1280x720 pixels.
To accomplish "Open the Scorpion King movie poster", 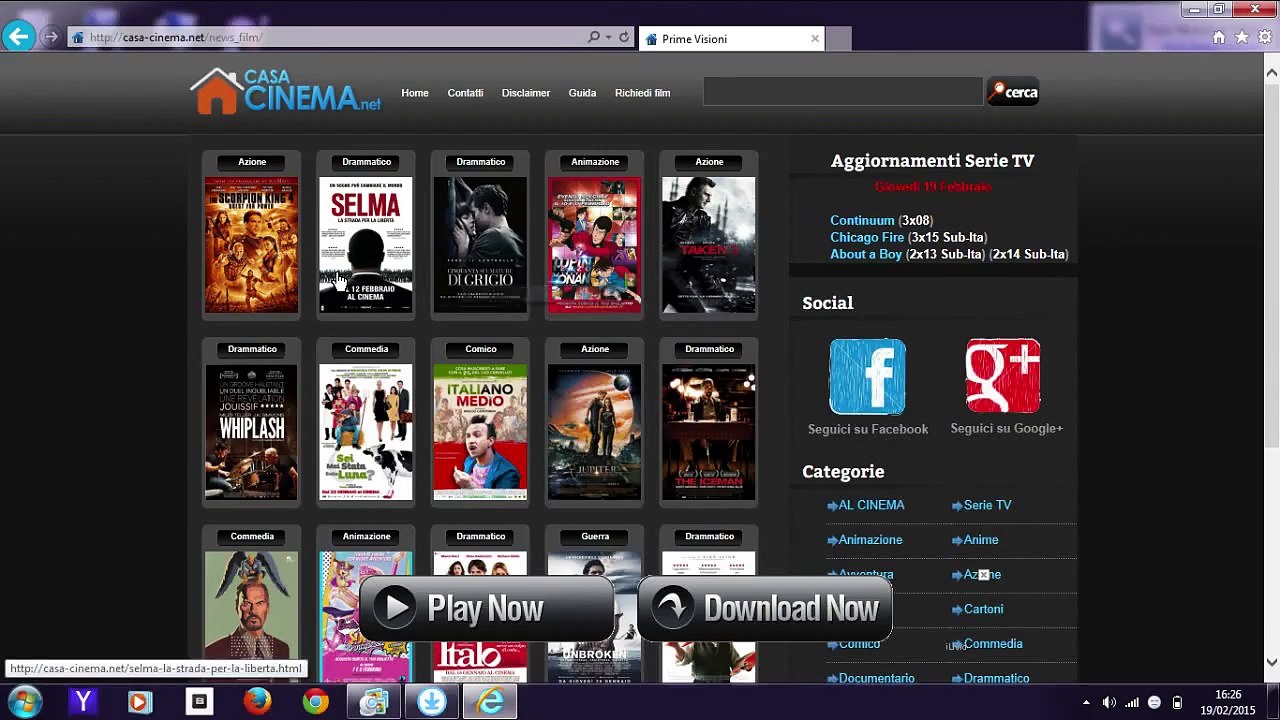I will click(252, 245).
